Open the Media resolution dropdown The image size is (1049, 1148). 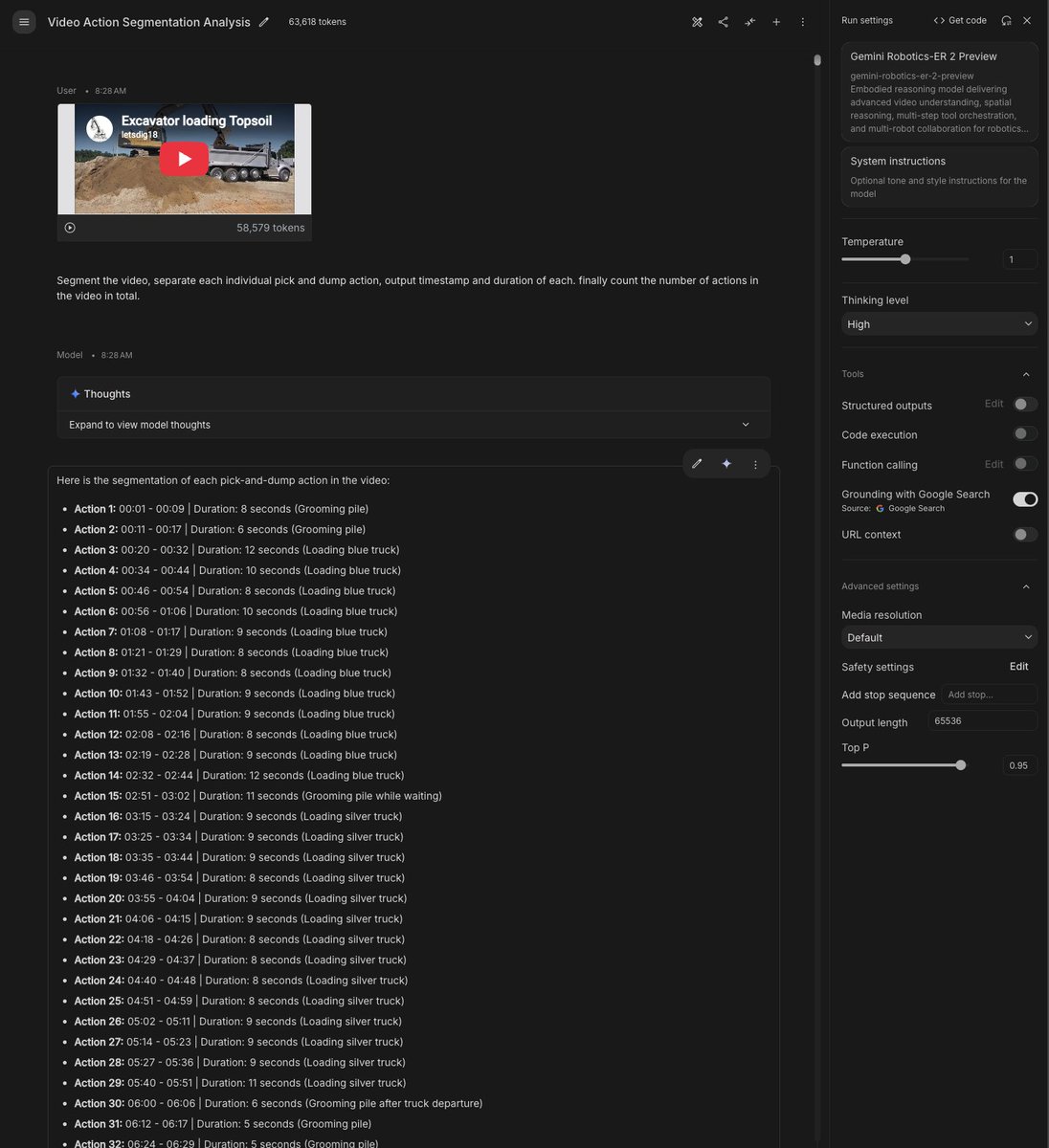coord(939,637)
